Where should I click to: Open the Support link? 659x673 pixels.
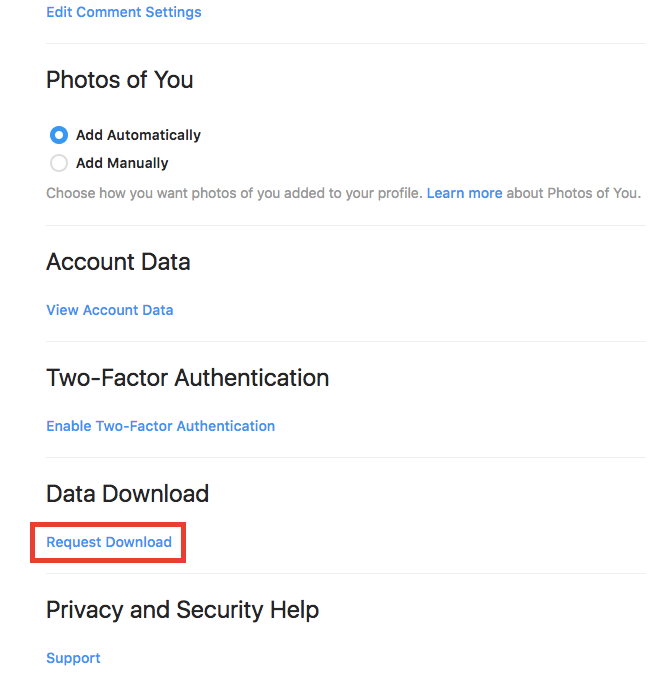click(x=73, y=658)
